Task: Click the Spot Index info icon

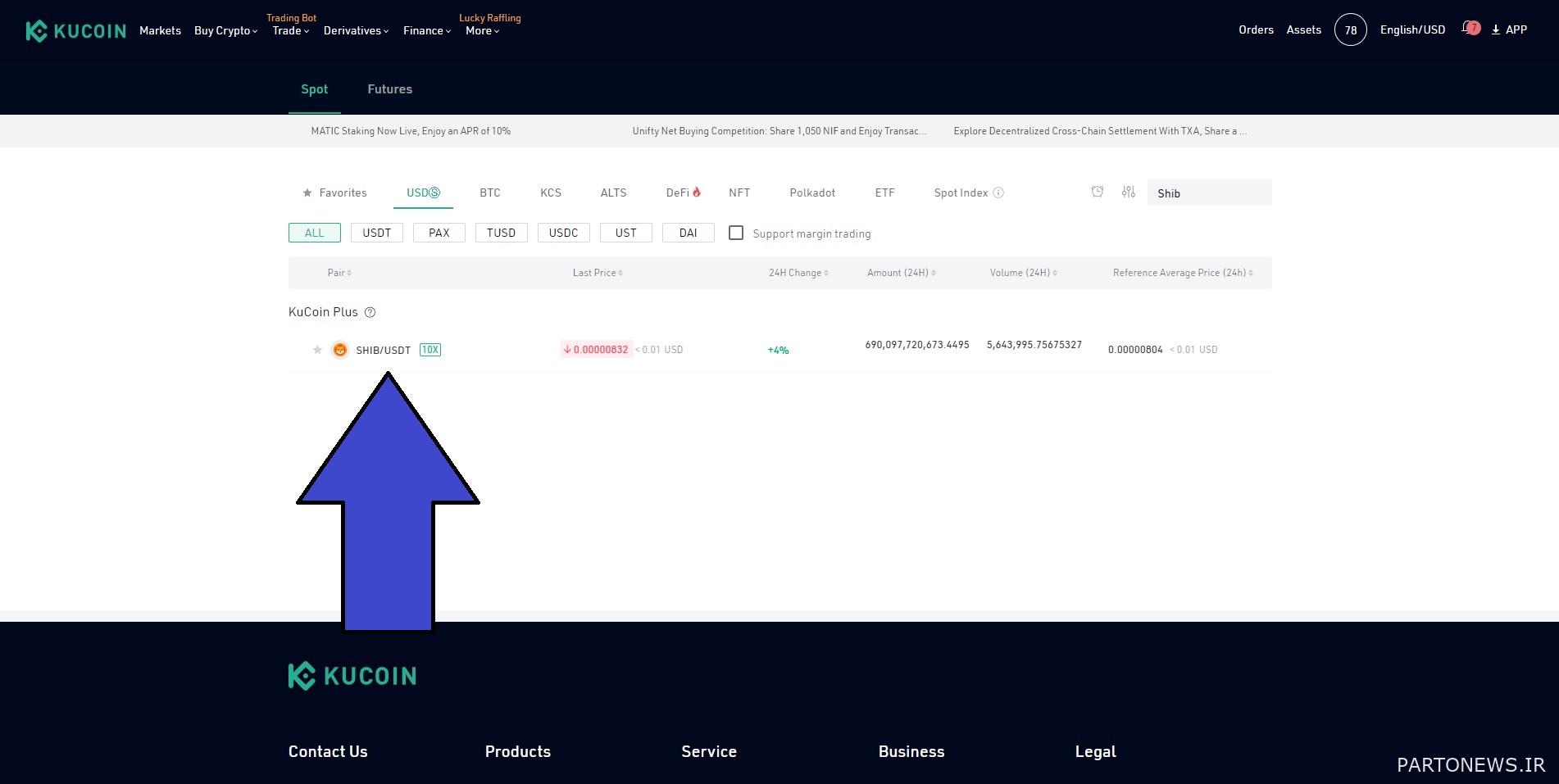Action: click(x=998, y=193)
